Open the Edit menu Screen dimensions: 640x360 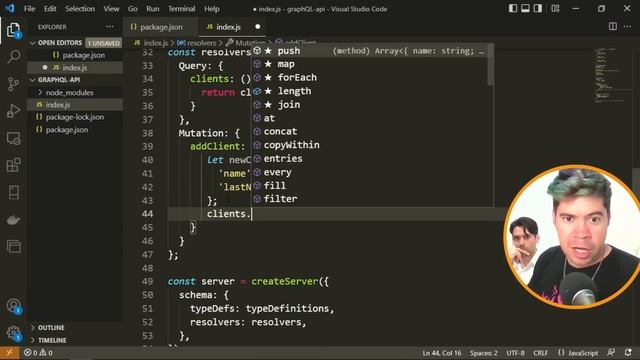[50, 9]
